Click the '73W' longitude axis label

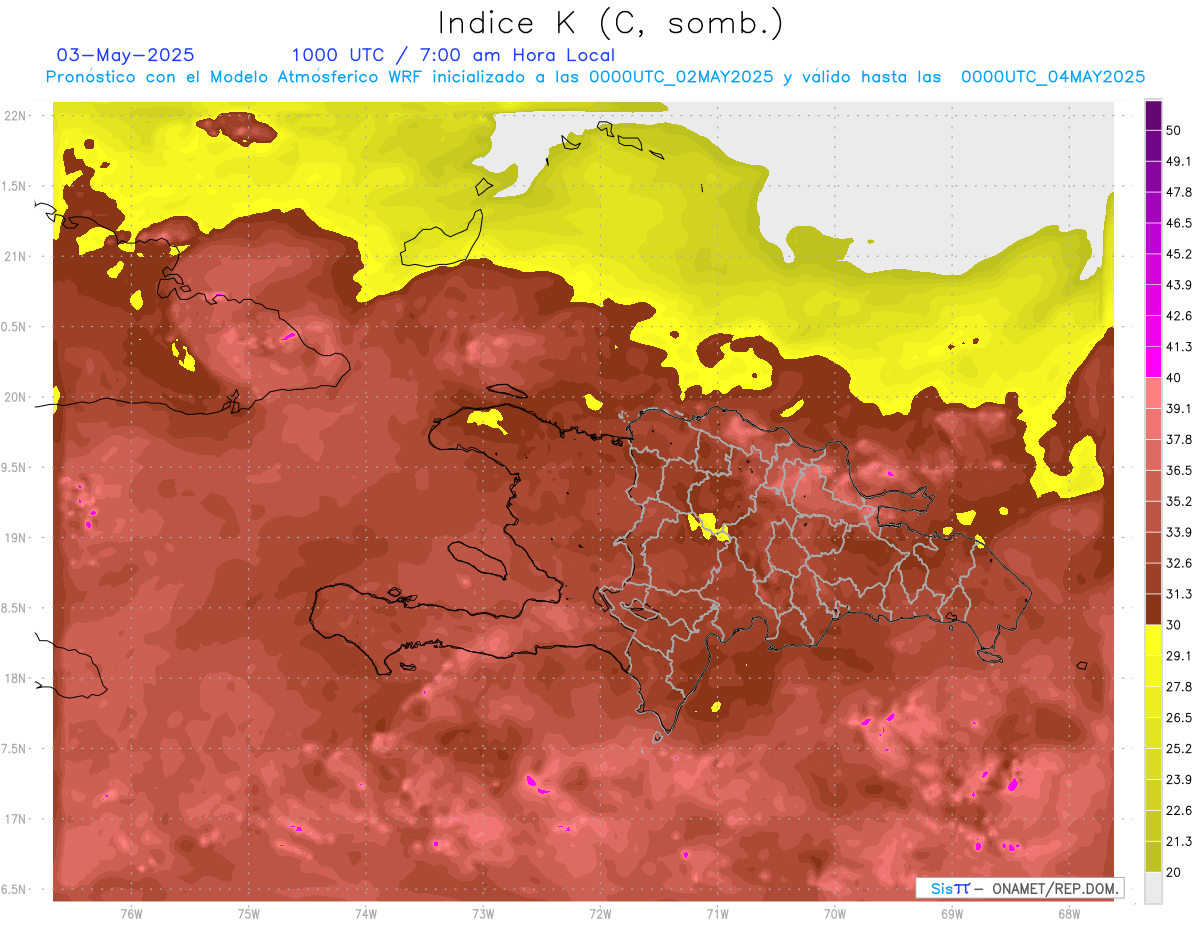point(483,914)
